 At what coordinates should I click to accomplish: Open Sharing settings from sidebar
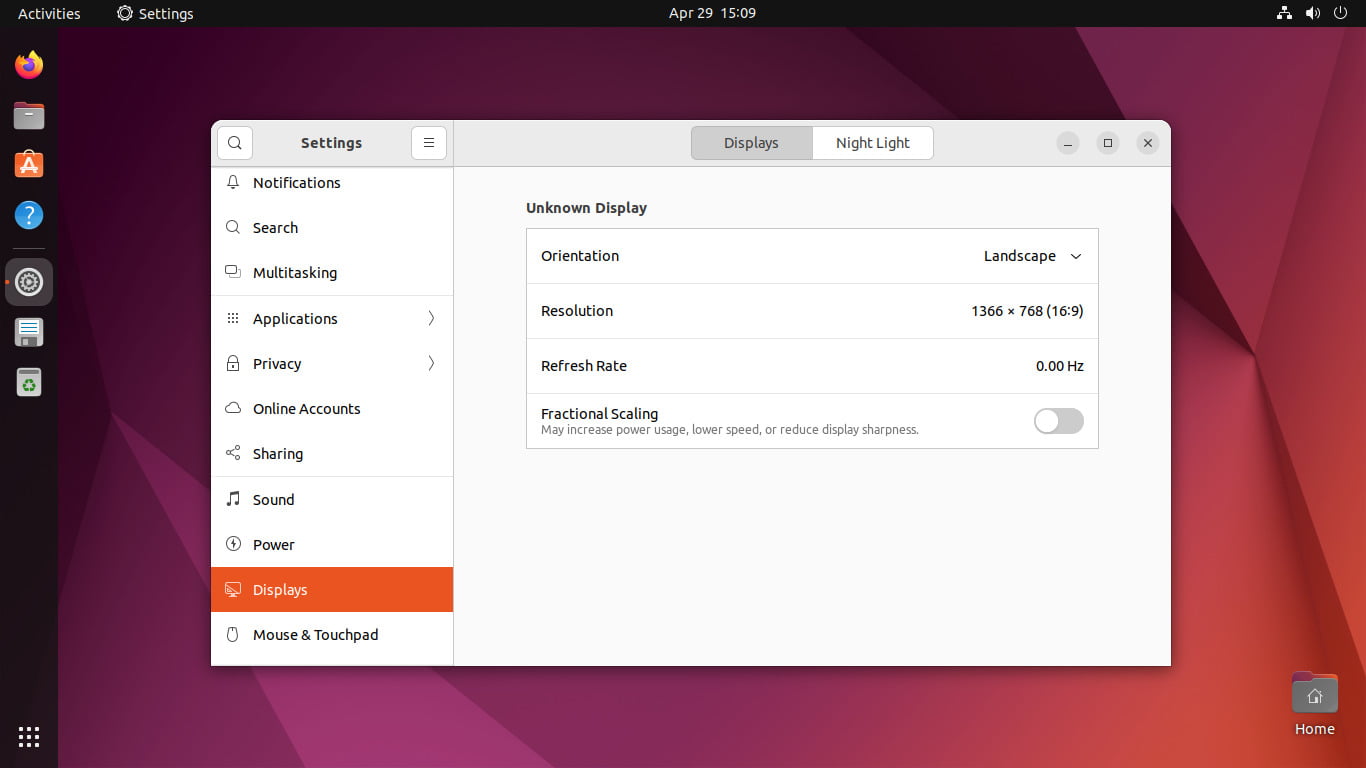tap(277, 453)
